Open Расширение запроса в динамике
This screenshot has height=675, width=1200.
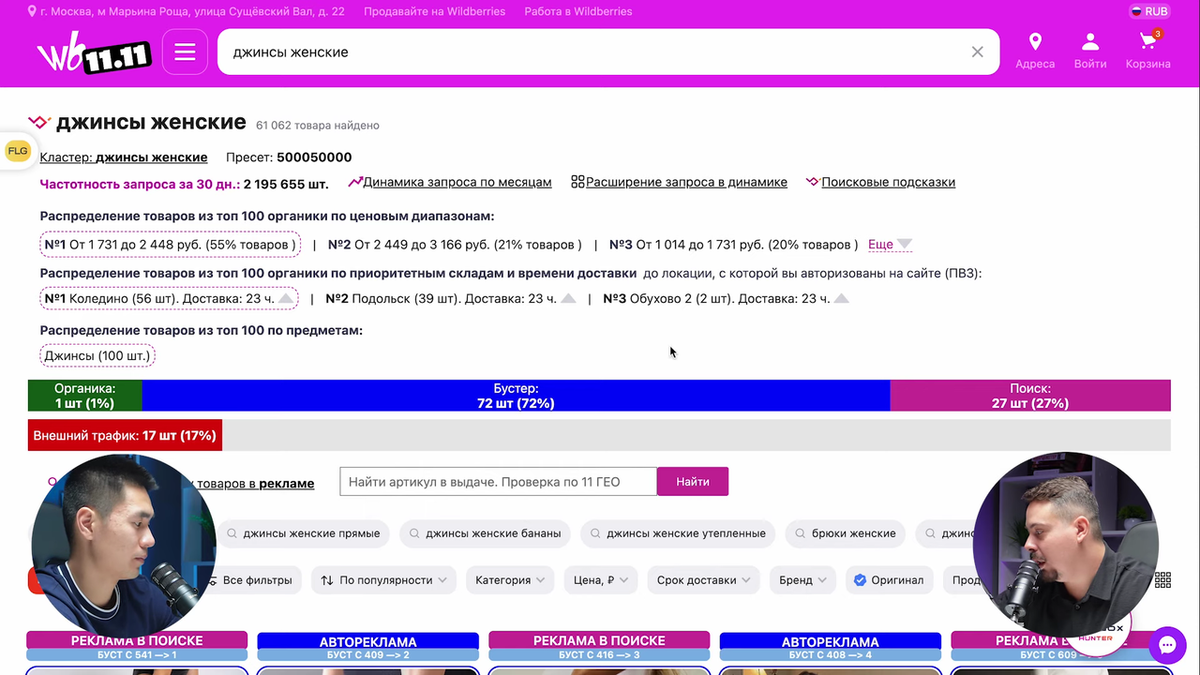click(x=679, y=182)
